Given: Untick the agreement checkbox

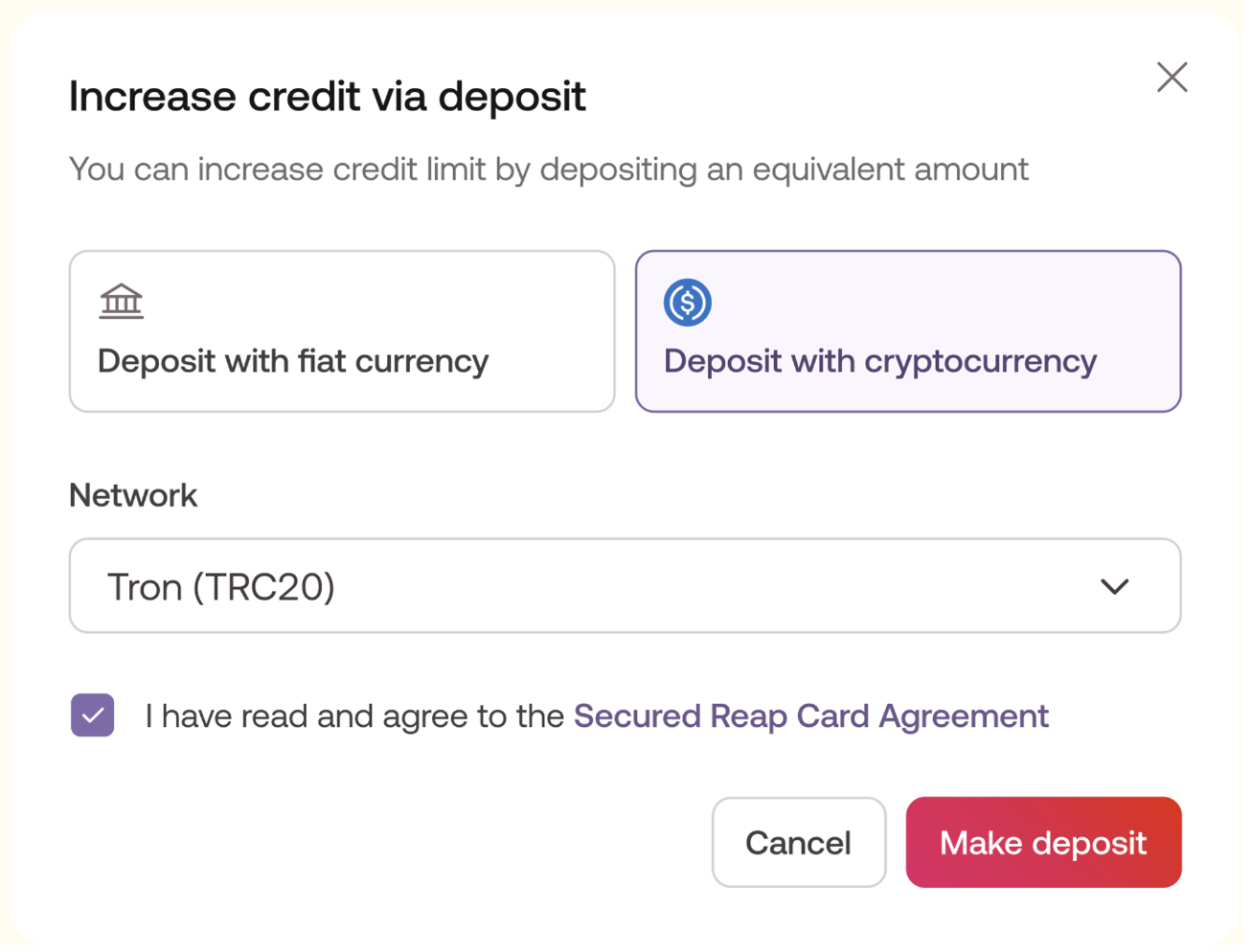Looking at the screenshot, I should (x=93, y=715).
